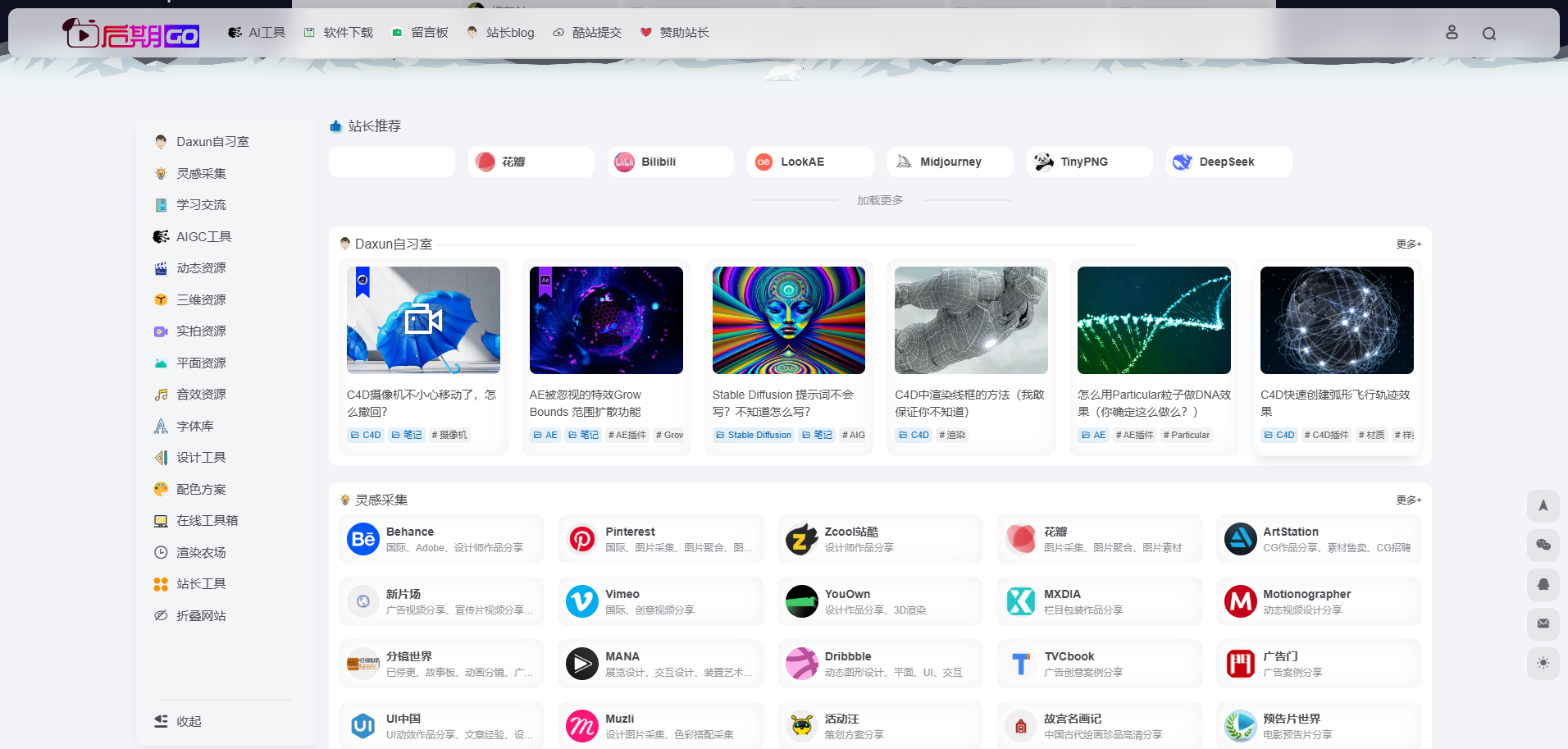Screen dimensions: 1568x749
Task: Toggle dark mode with the sun icon
Action: point(1544,663)
